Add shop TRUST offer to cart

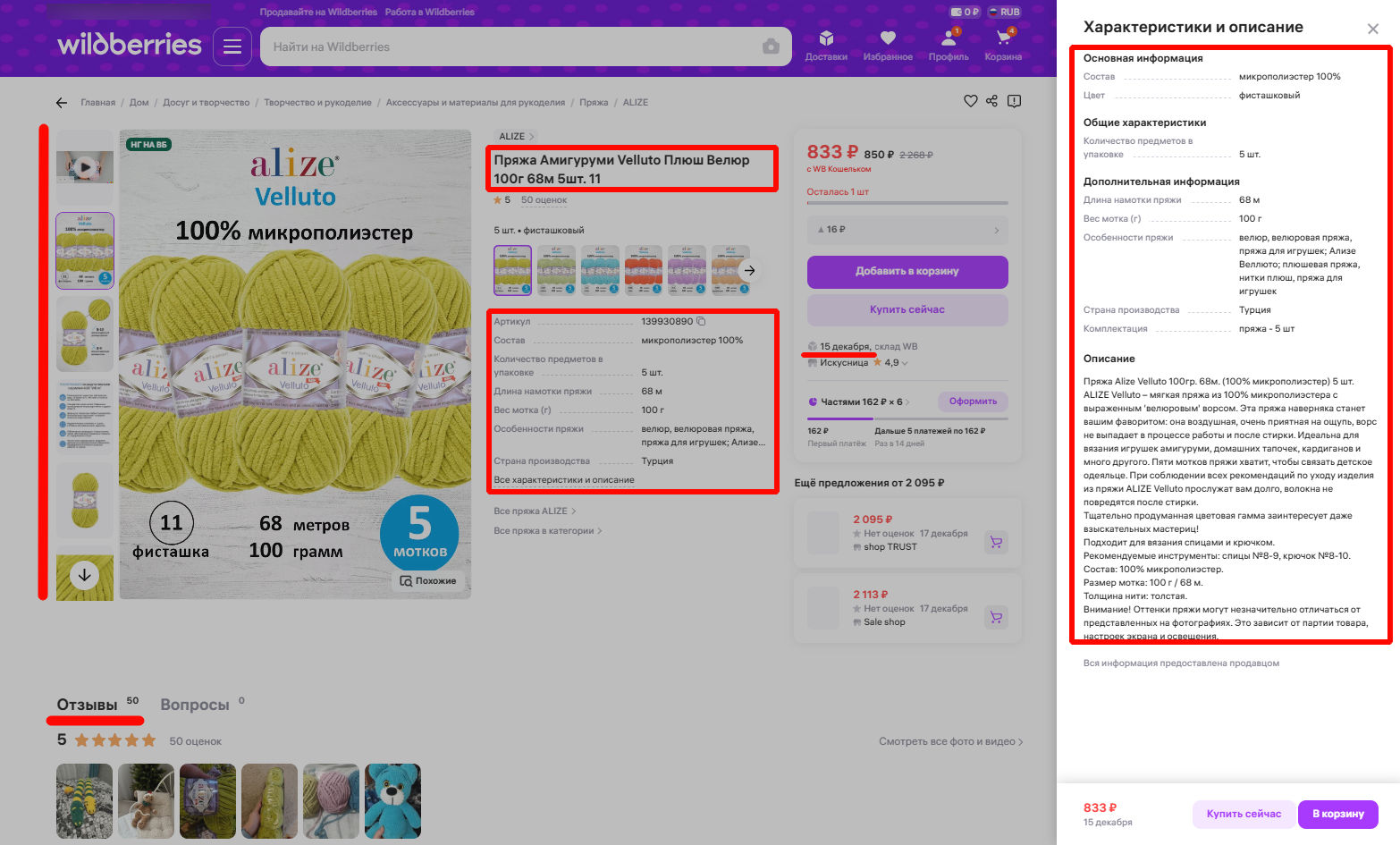point(996,542)
